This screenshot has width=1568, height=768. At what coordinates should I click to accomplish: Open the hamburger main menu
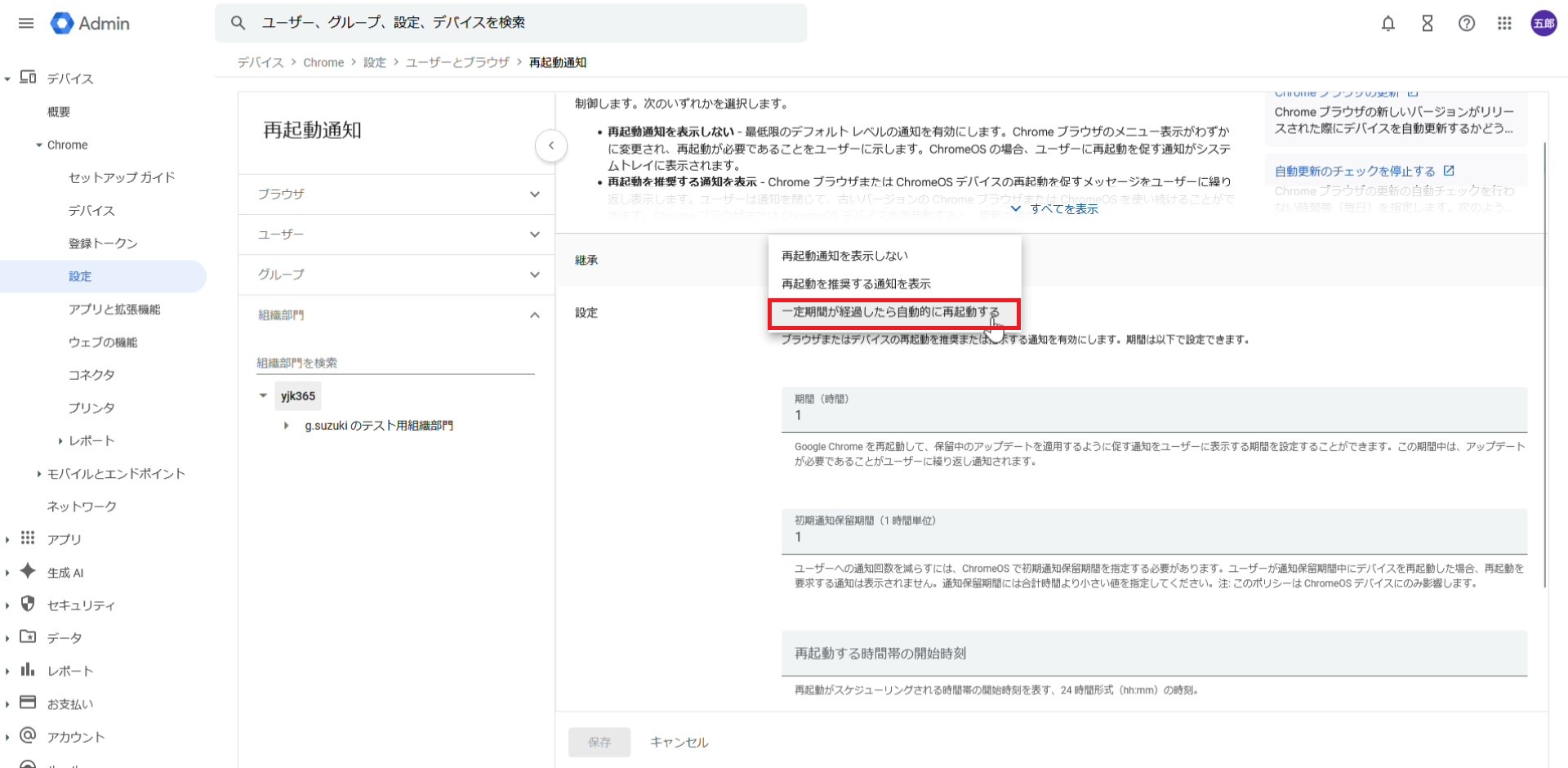click(26, 23)
